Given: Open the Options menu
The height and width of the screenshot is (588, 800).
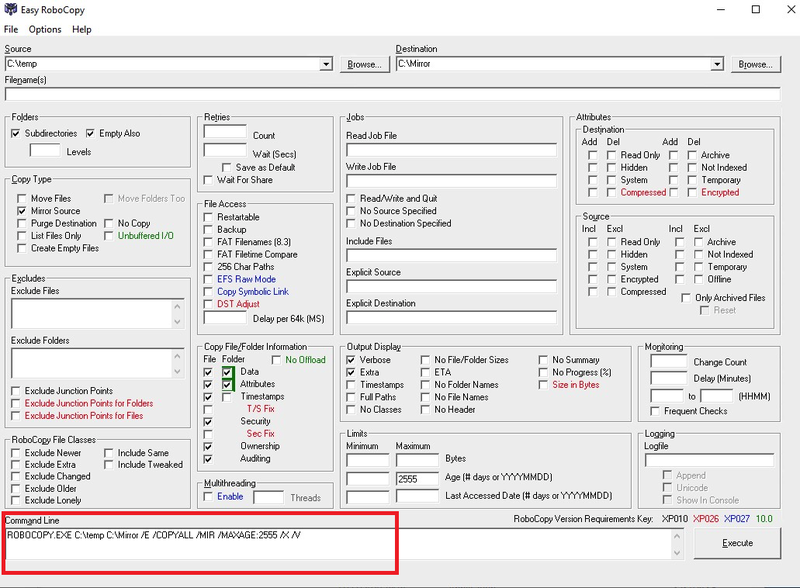Looking at the screenshot, I should 45,29.
